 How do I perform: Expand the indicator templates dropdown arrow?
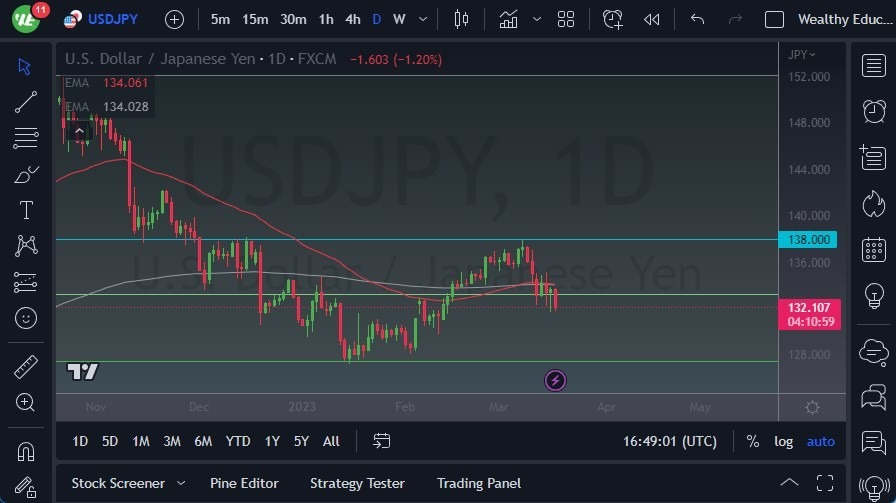[537, 19]
